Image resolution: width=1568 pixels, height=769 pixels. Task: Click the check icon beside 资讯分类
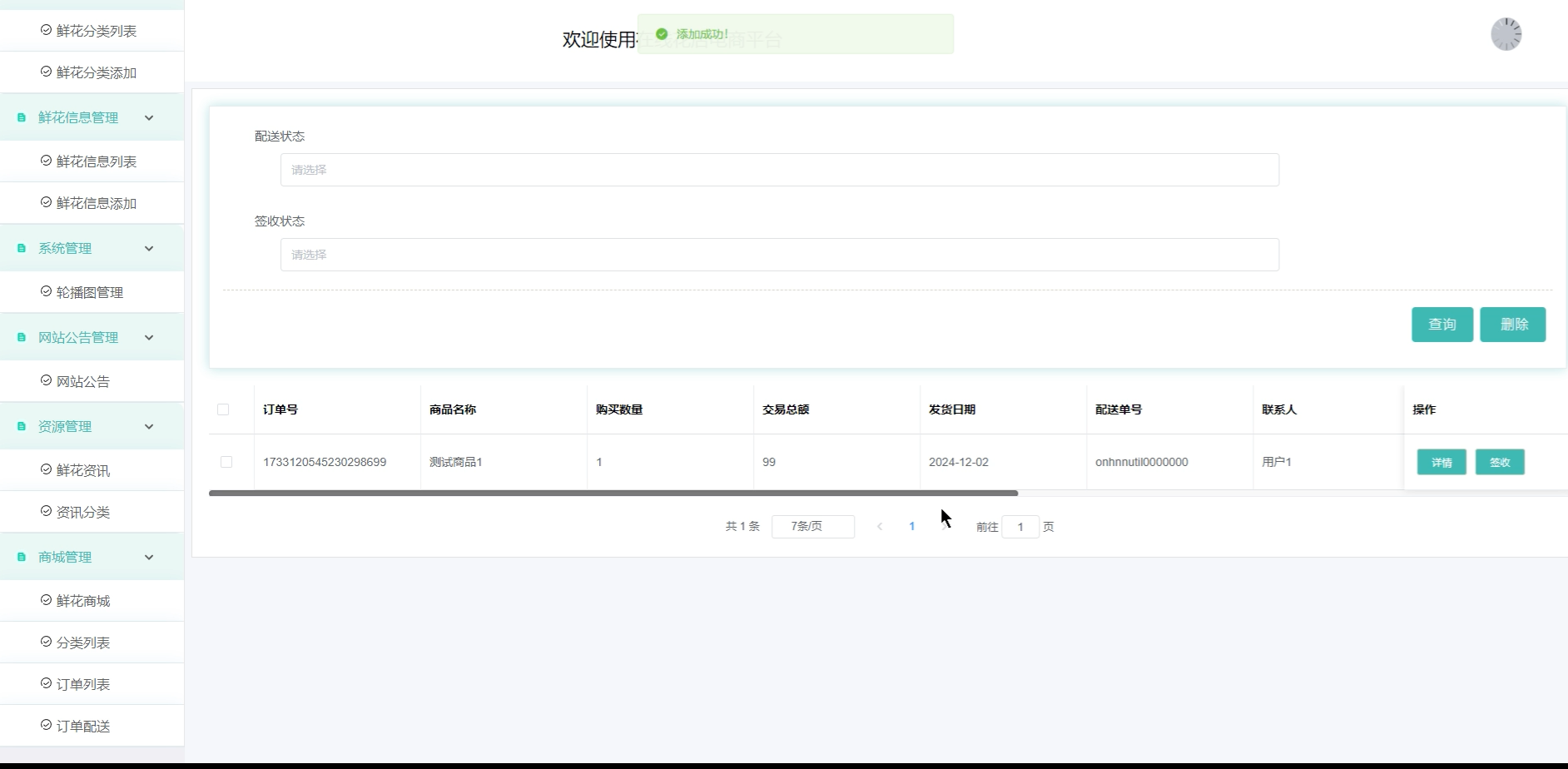click(x=46, y=511)
